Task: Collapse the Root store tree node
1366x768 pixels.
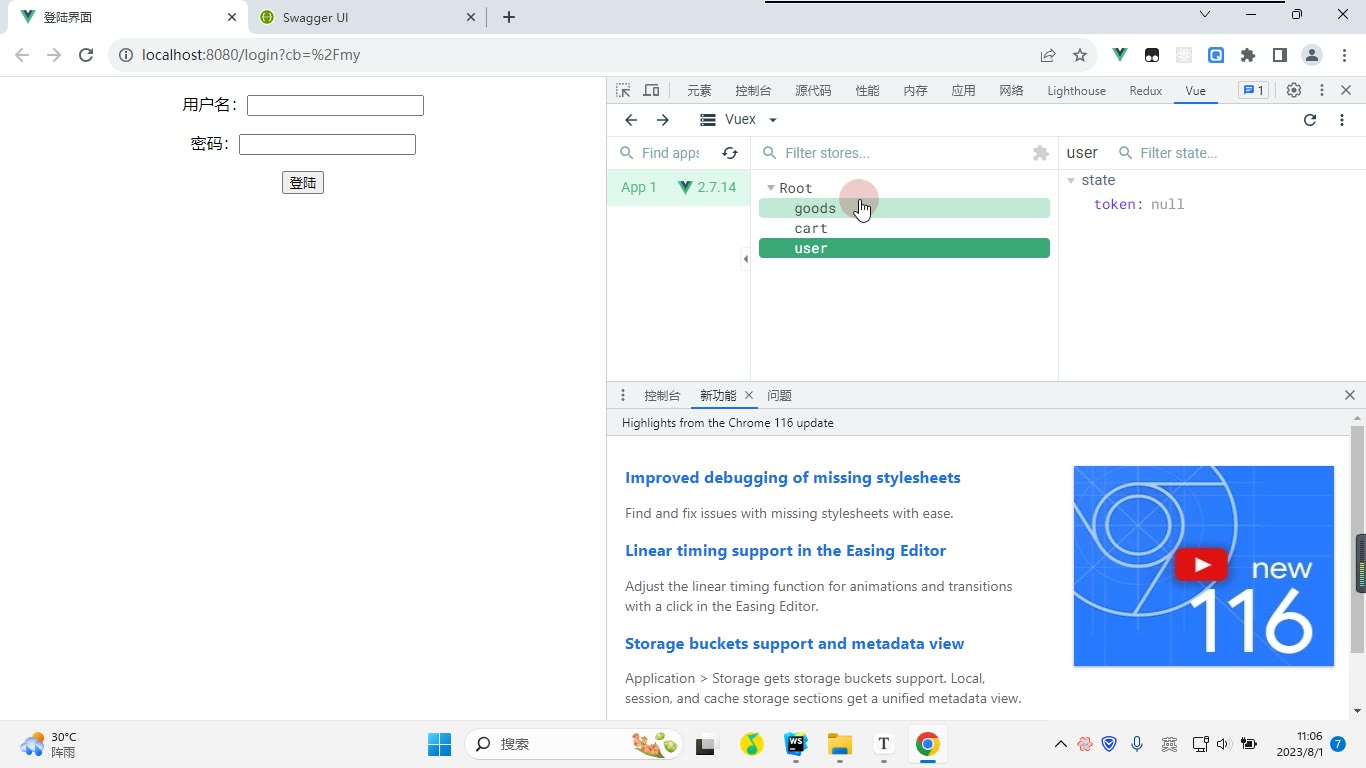Action: [x=771, y=188]
